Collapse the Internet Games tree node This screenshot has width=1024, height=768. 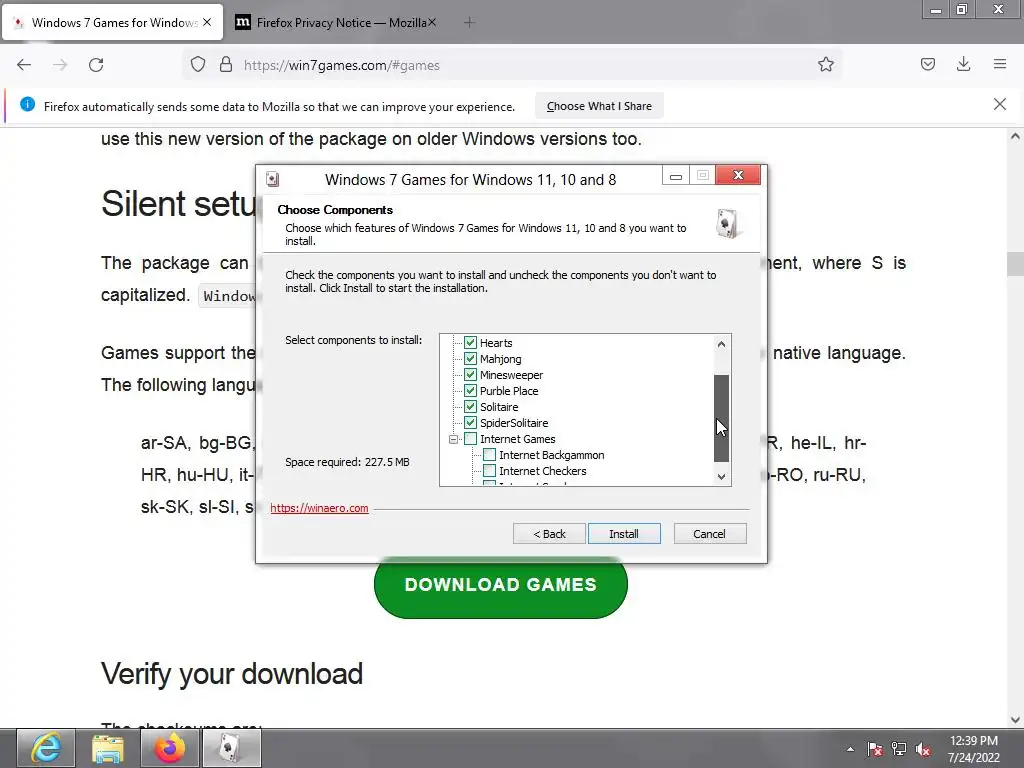(453, 440)
